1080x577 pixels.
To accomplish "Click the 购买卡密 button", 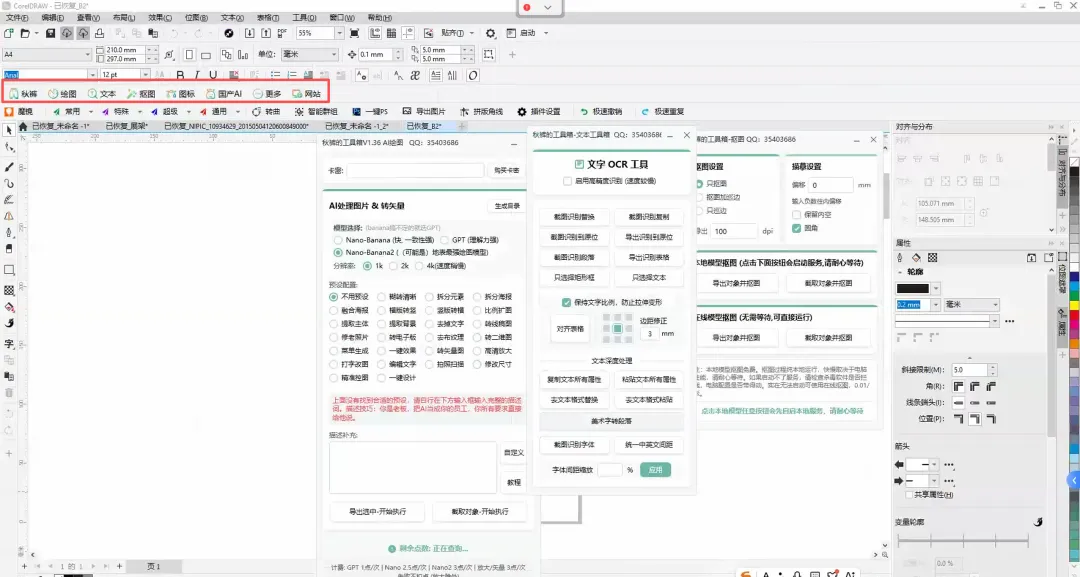I will [x=507, y=170].
